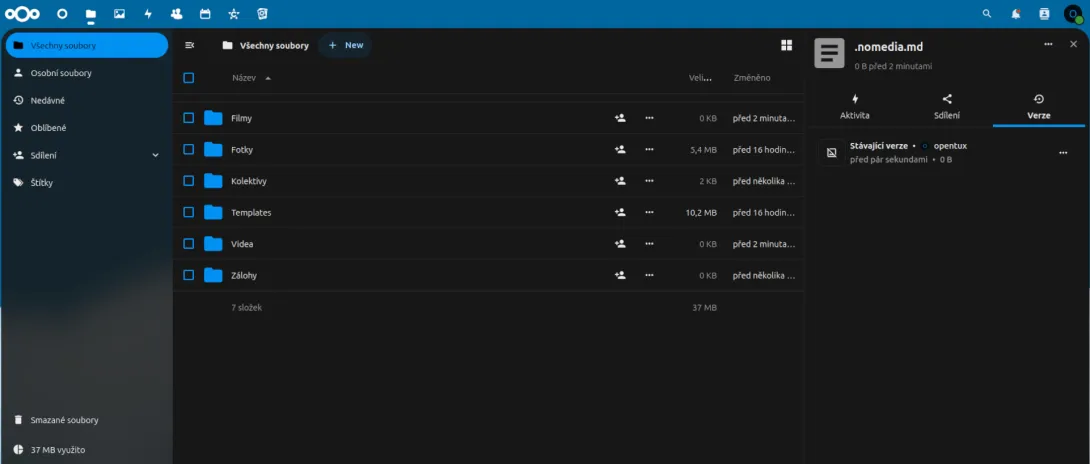Viewport: 1090px width, 464px height.
Task: Open actions menu for Filmy folder
Action: 649,118
